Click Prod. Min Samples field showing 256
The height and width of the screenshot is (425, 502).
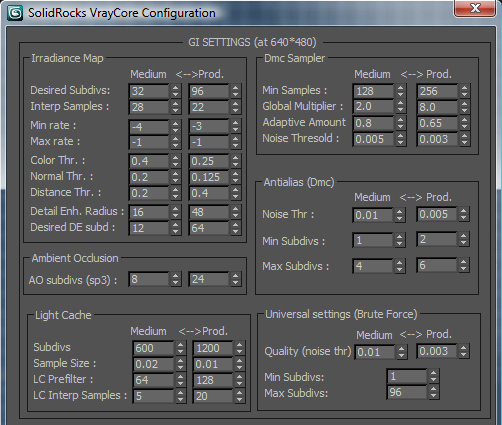point(437,91)
